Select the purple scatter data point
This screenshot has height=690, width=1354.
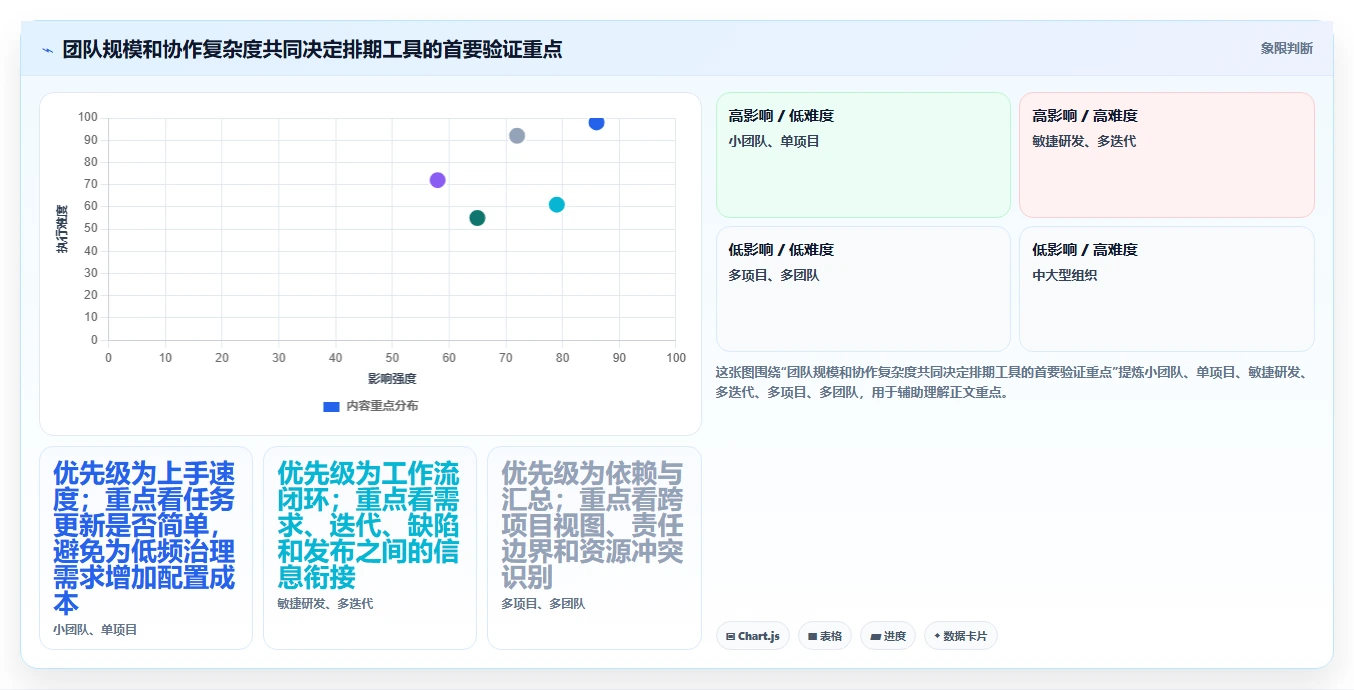[x=437, y=180]
